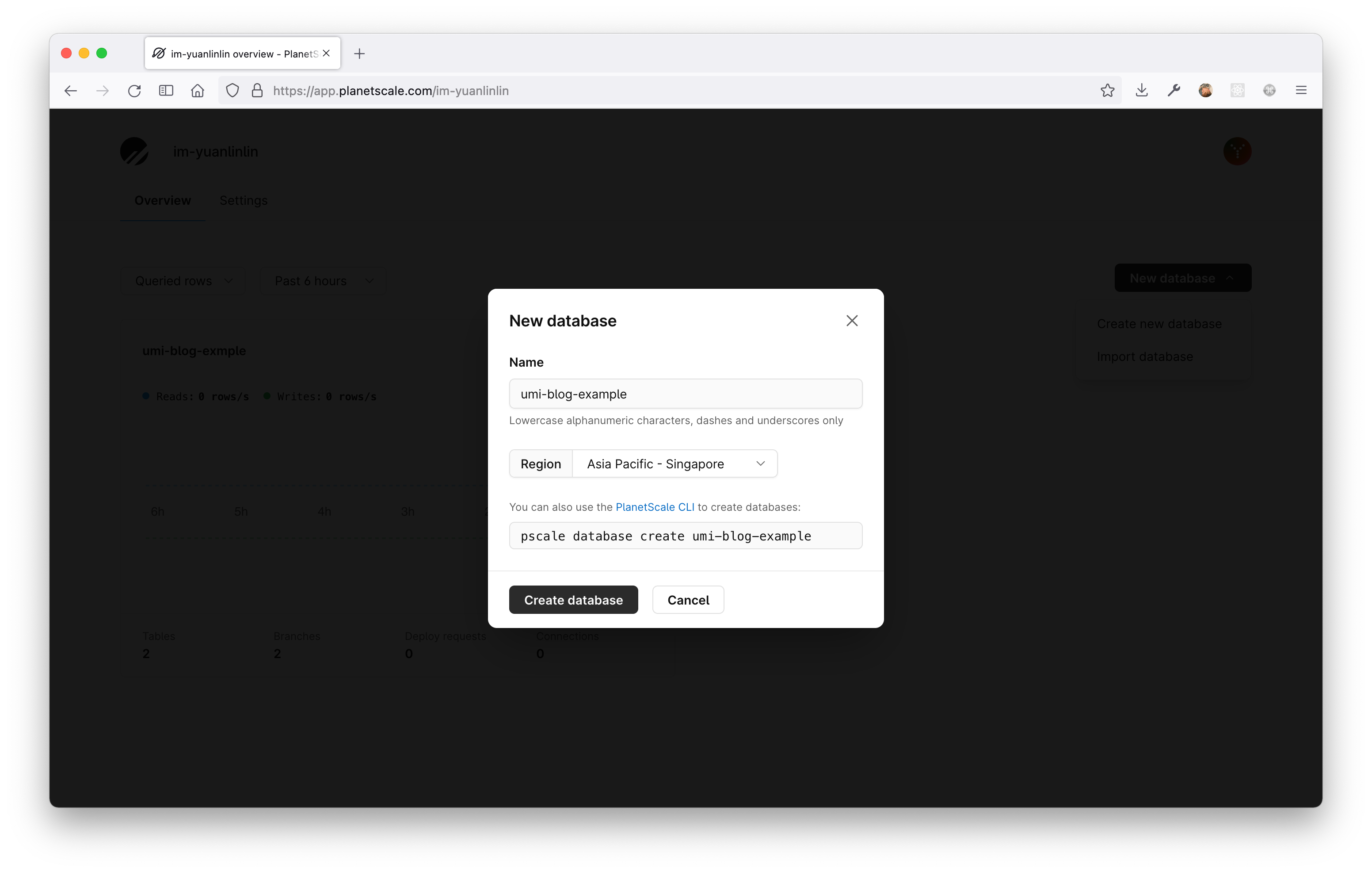The width and height of the screenshot is (1372, 873).
Task: Click the Settings tab
Action: tap(244, 200)
